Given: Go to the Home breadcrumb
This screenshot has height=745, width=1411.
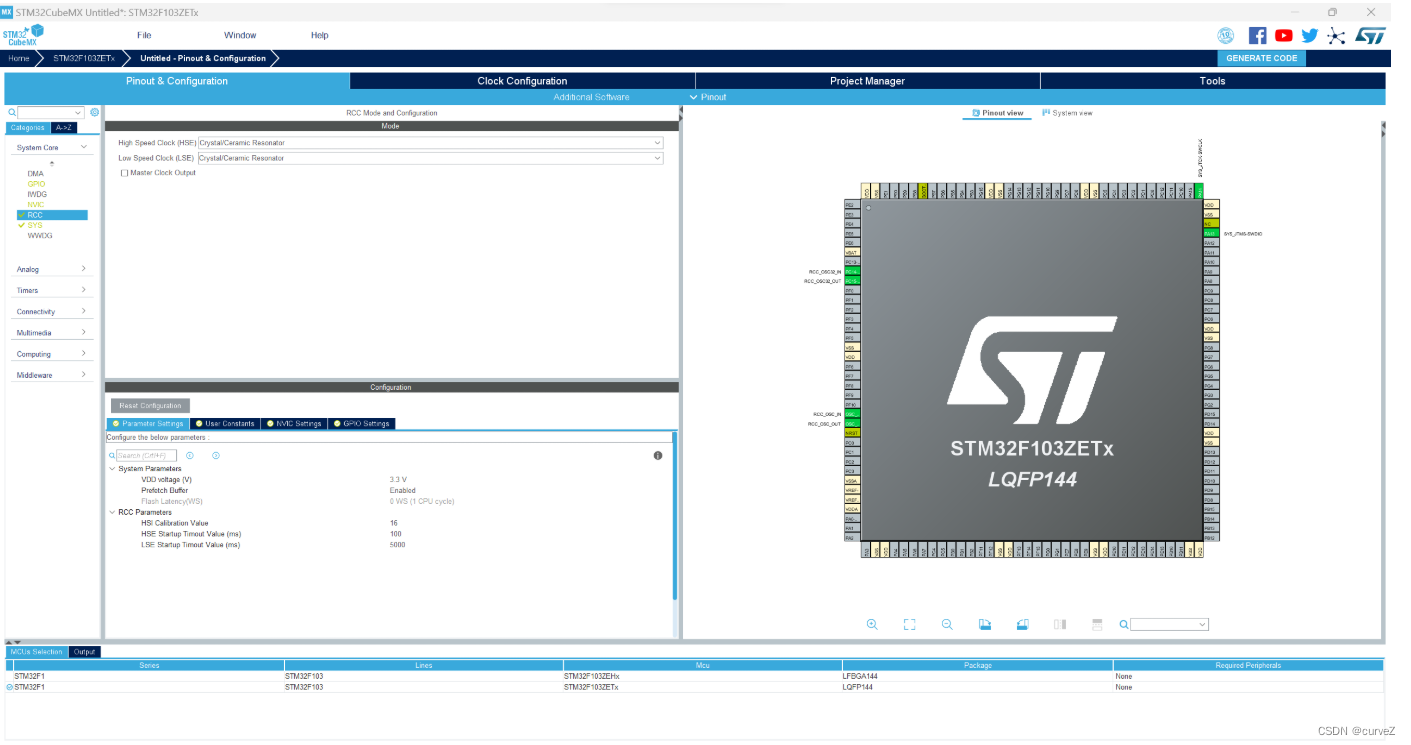Looking at the screenshot, I should point(19,58).
